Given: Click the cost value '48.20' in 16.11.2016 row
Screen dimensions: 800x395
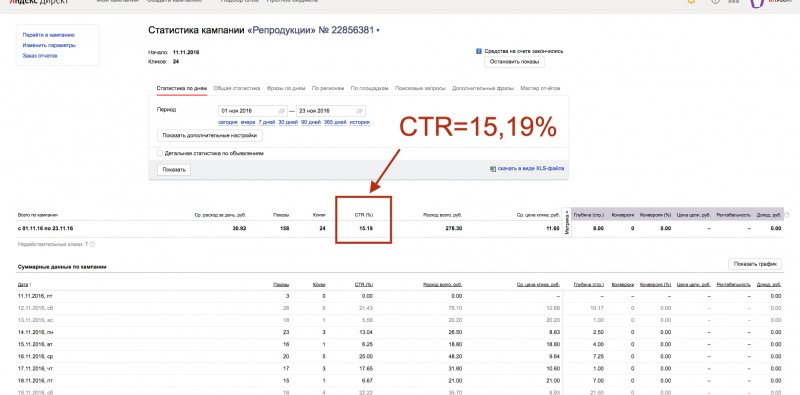Looking at the screenshot, I should (456, 357).
